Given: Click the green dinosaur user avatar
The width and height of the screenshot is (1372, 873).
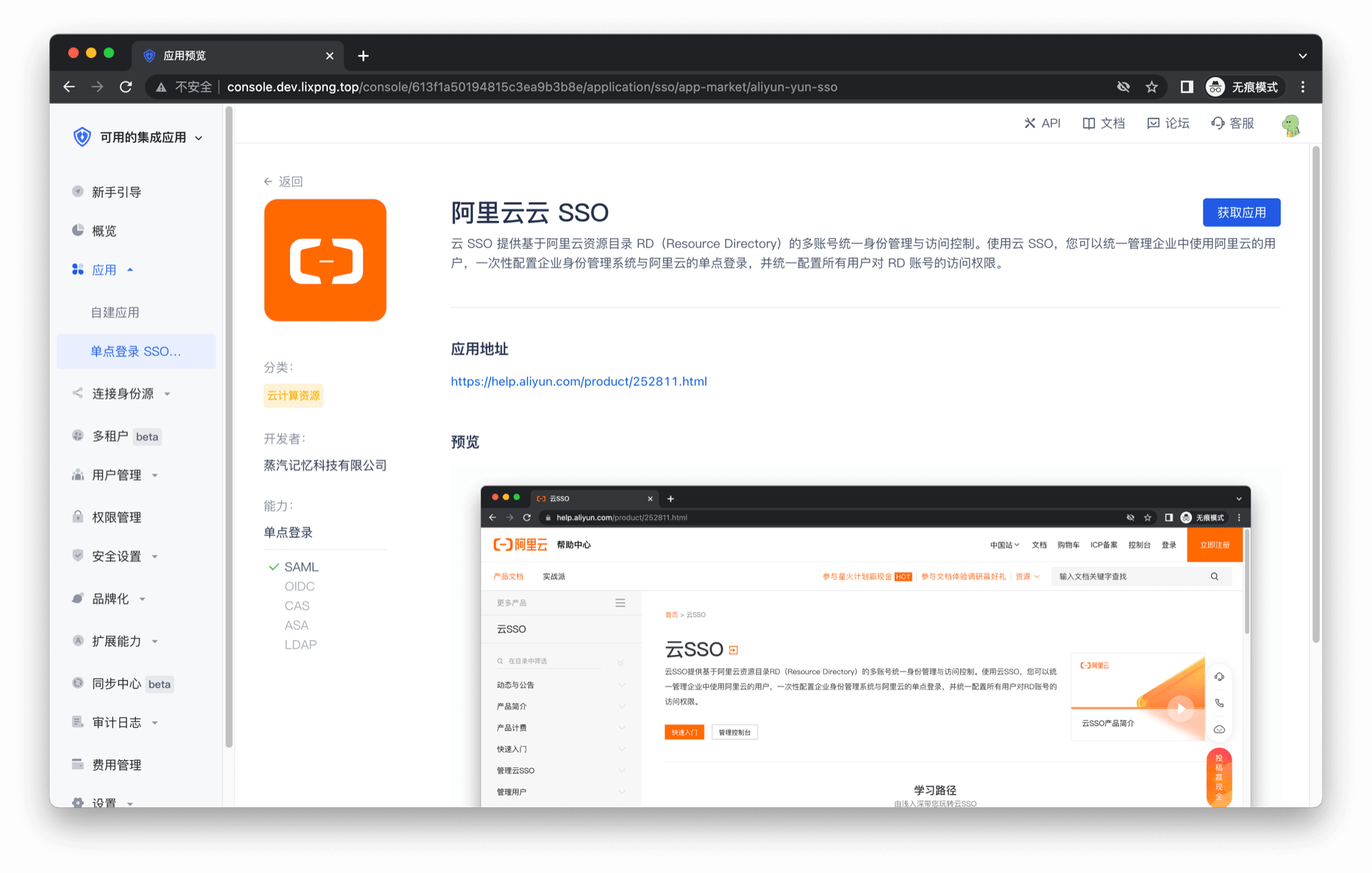Looking at the screenshot, I should pos(1291,125).
